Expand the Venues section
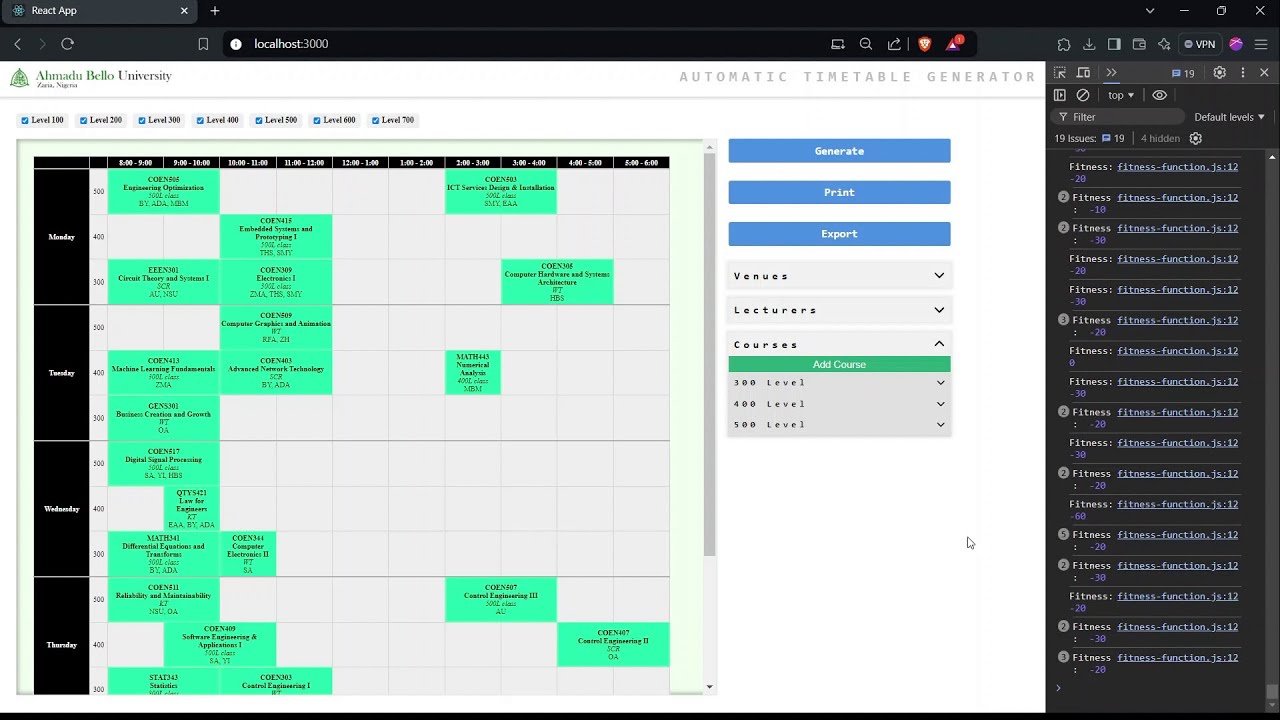The image size is (1280, 720). click(x=839, y=276)
